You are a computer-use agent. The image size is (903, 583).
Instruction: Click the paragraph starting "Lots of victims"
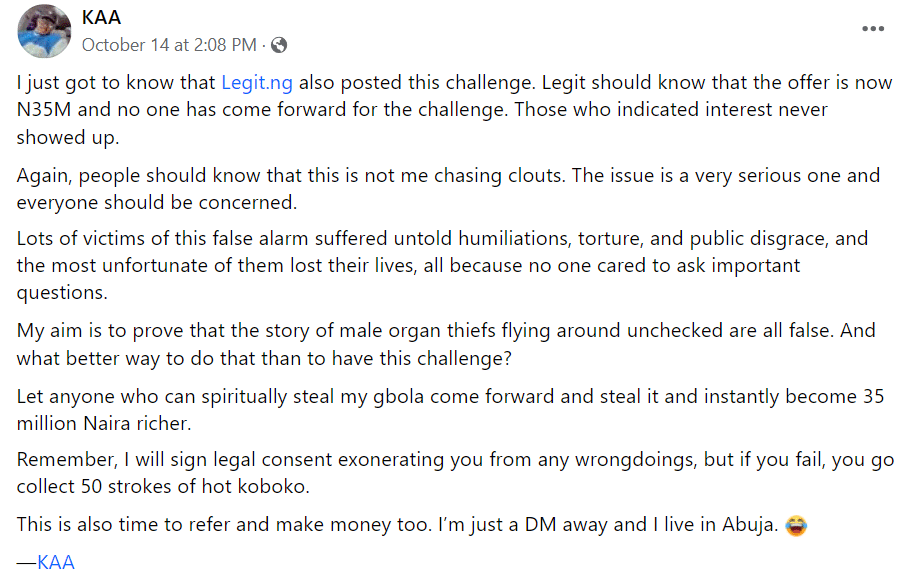click(442, 265)
